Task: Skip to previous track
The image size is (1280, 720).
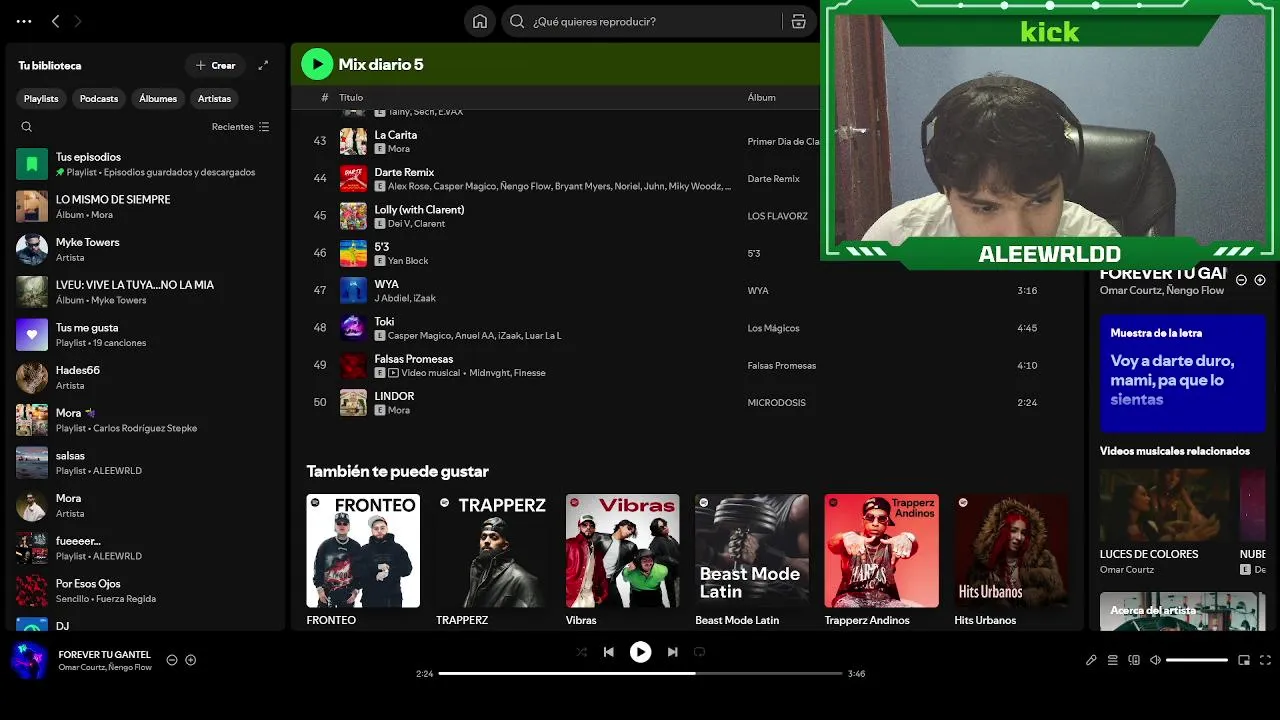Action: point(609,652)
